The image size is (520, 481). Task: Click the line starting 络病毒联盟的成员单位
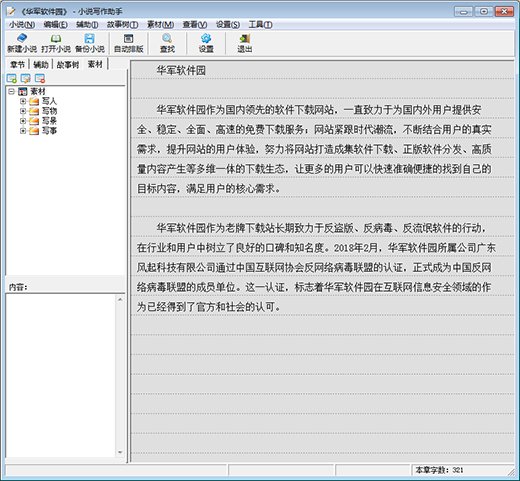coord(314,287)
